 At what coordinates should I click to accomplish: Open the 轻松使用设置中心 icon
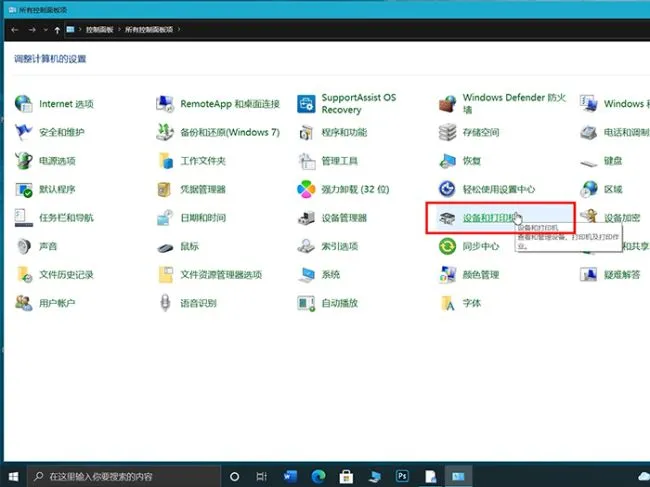tap(447, 189)
